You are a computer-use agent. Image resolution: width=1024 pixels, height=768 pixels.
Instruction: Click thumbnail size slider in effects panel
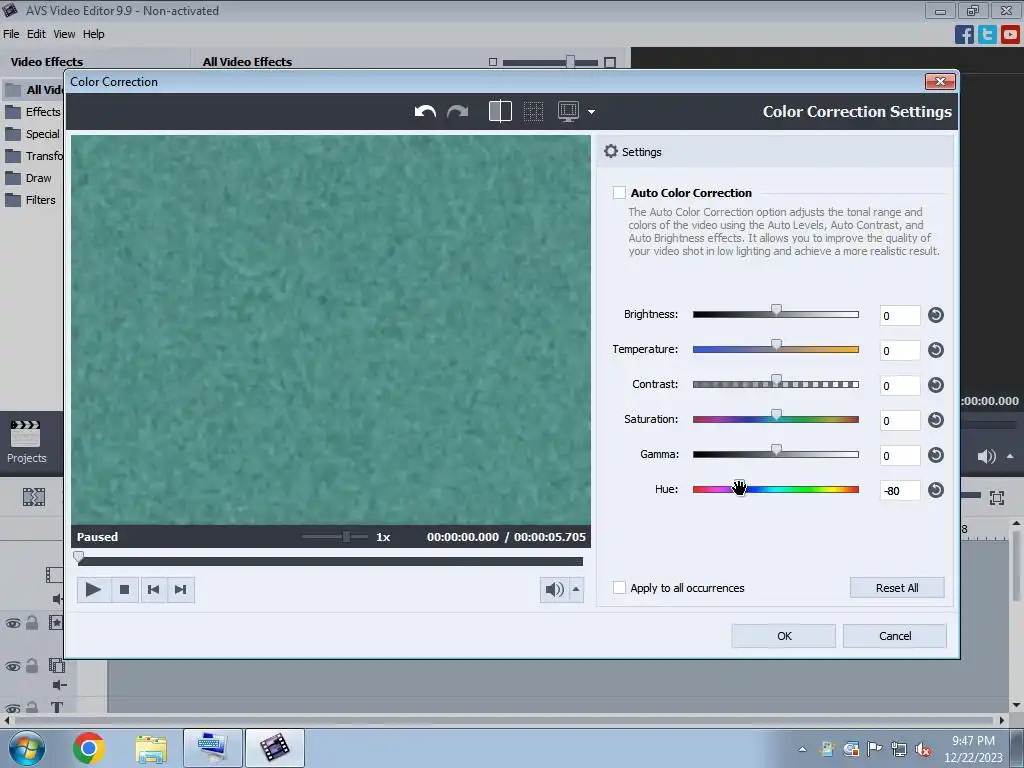(x=551, y=62)
